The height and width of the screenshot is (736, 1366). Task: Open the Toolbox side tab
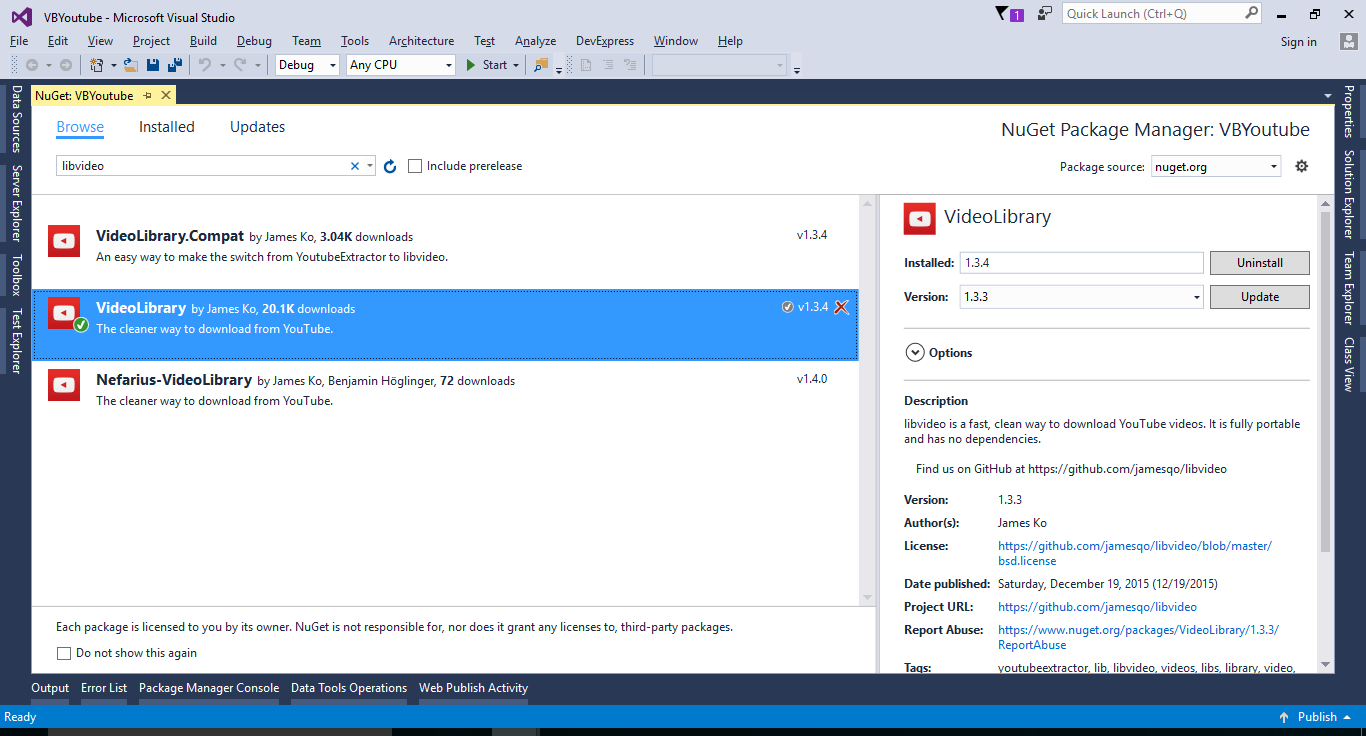point(17,275)
